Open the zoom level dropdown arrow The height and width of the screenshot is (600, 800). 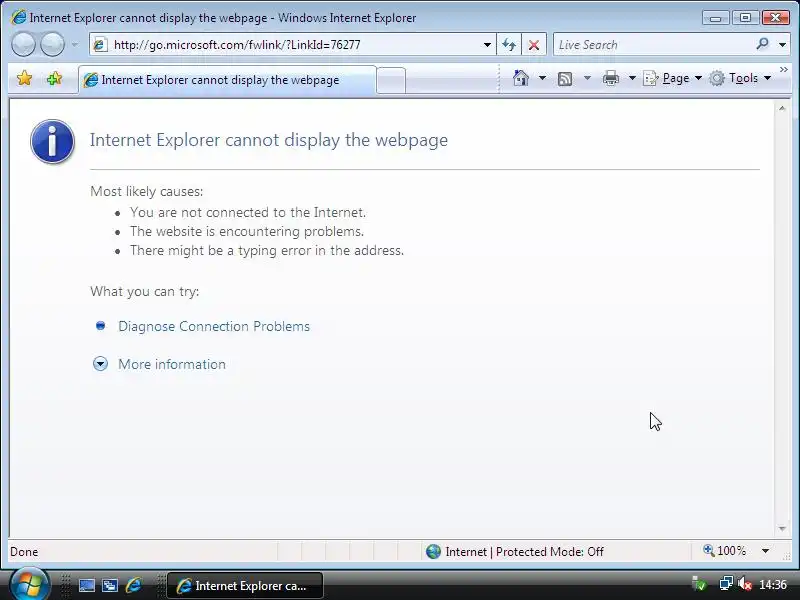pyautogui.click(x=765, y=551)
